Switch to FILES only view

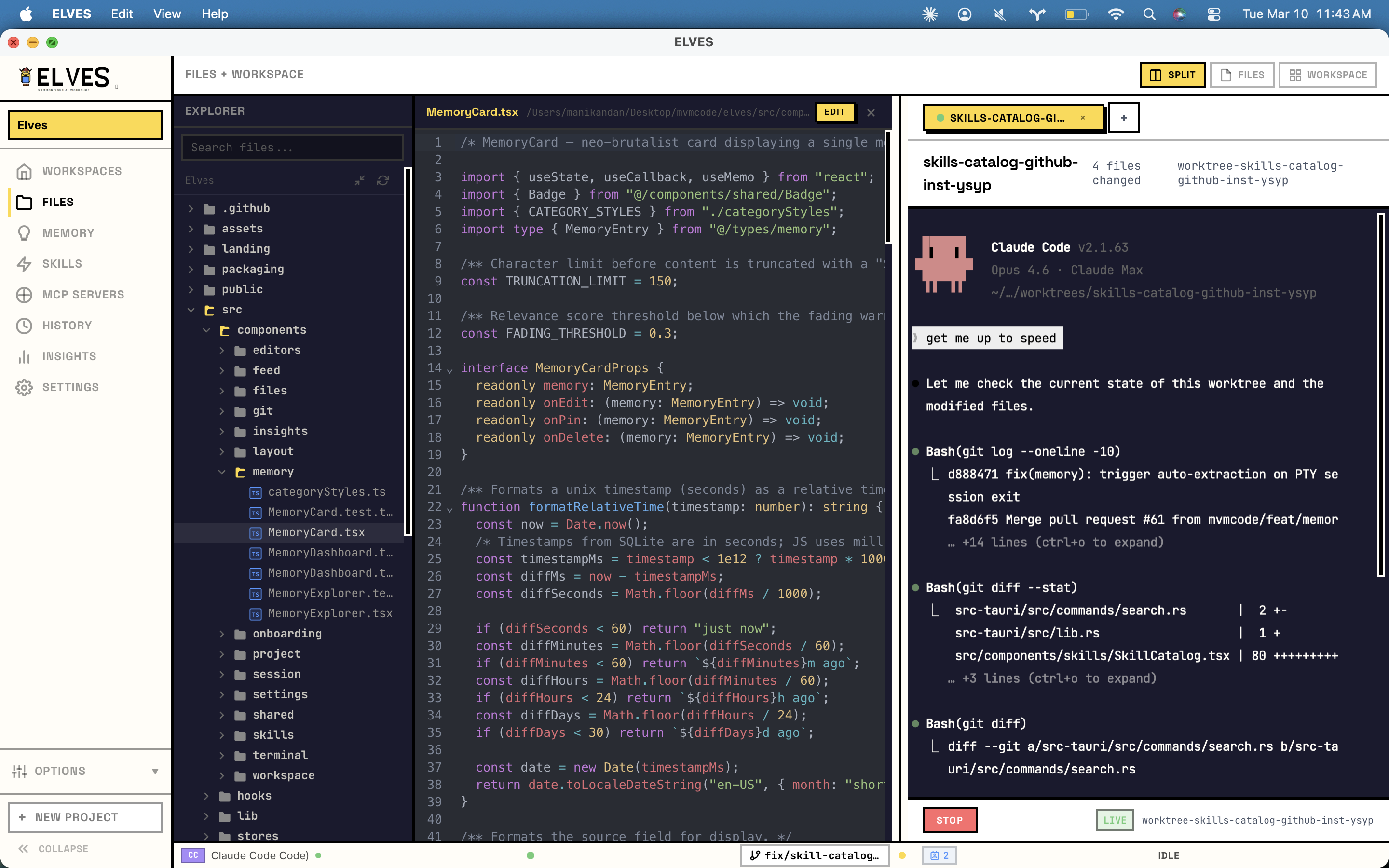tap(1241, 75)
